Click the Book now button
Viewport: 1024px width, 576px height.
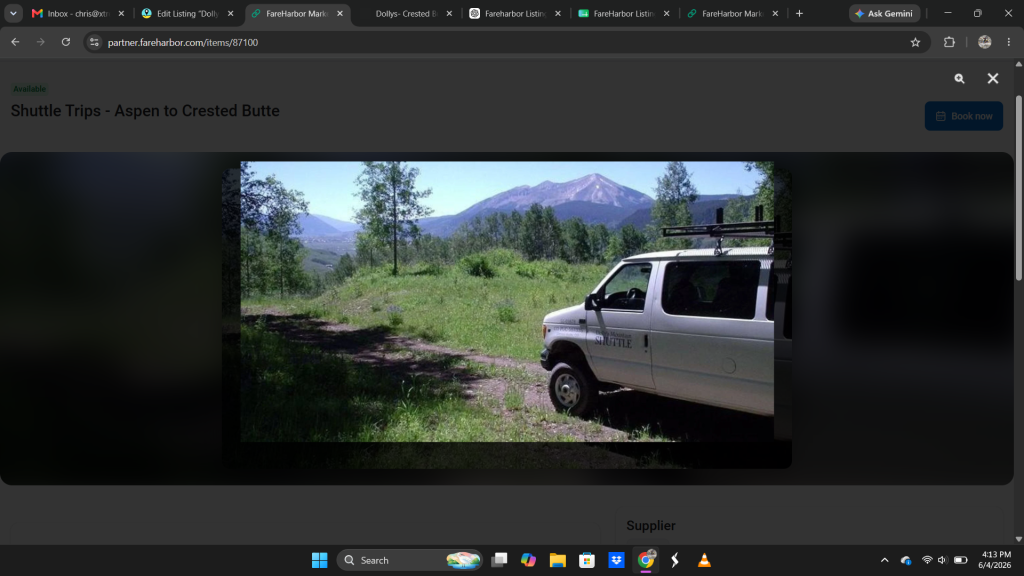[x=963, y=116]
